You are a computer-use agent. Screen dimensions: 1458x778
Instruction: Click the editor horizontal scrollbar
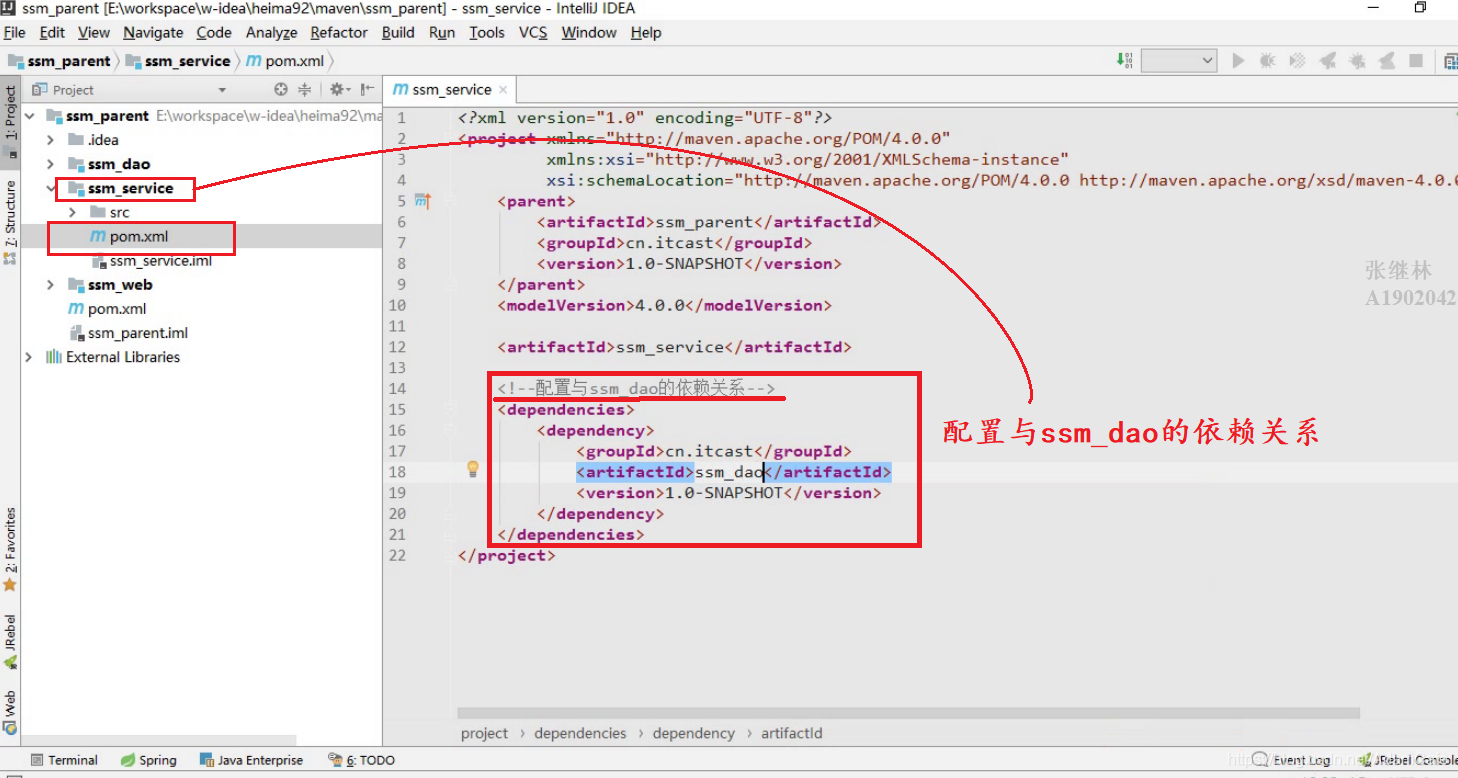908,713
